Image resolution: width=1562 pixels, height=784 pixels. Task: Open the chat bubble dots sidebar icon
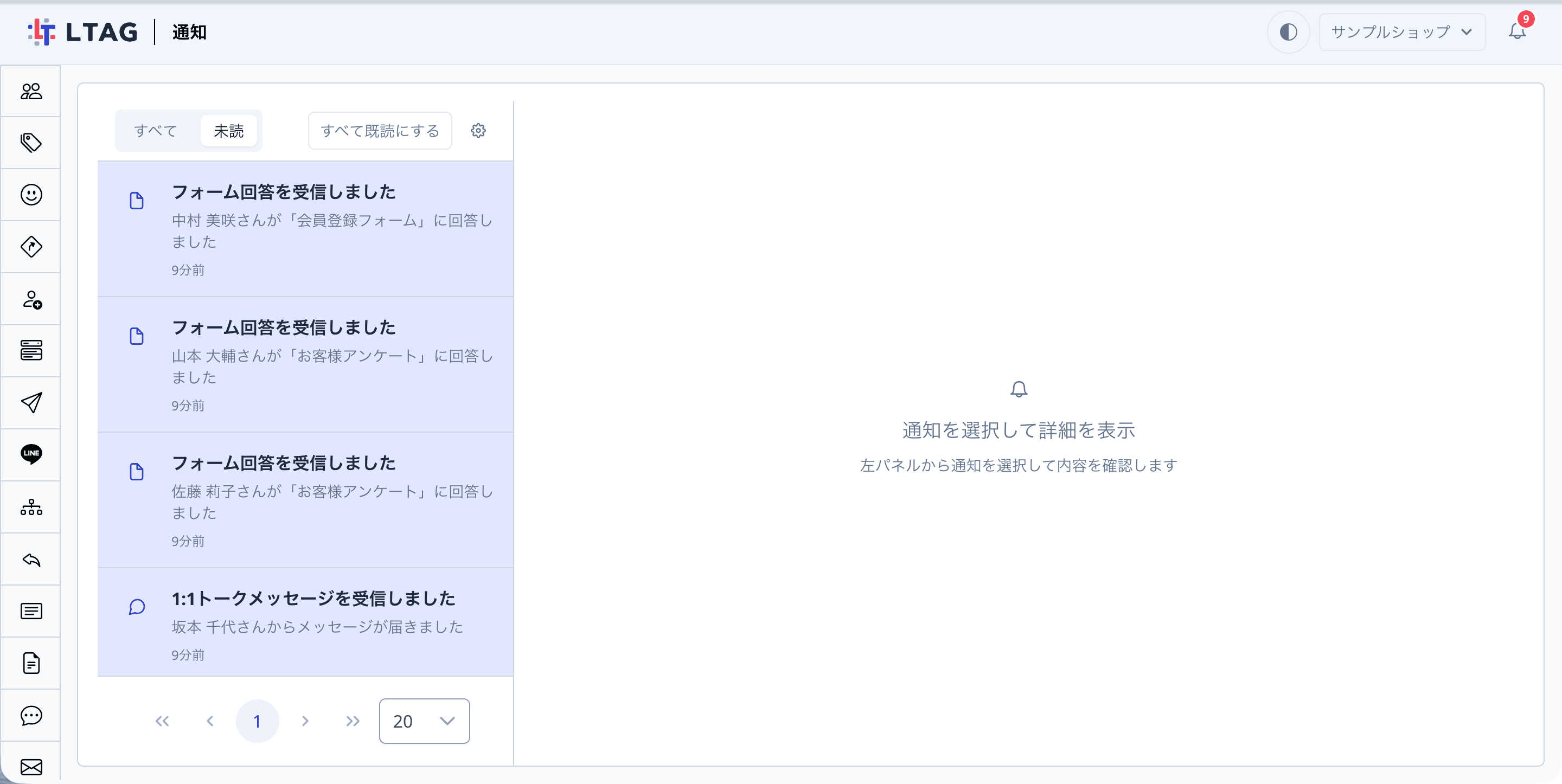click(x=31, y=716)
